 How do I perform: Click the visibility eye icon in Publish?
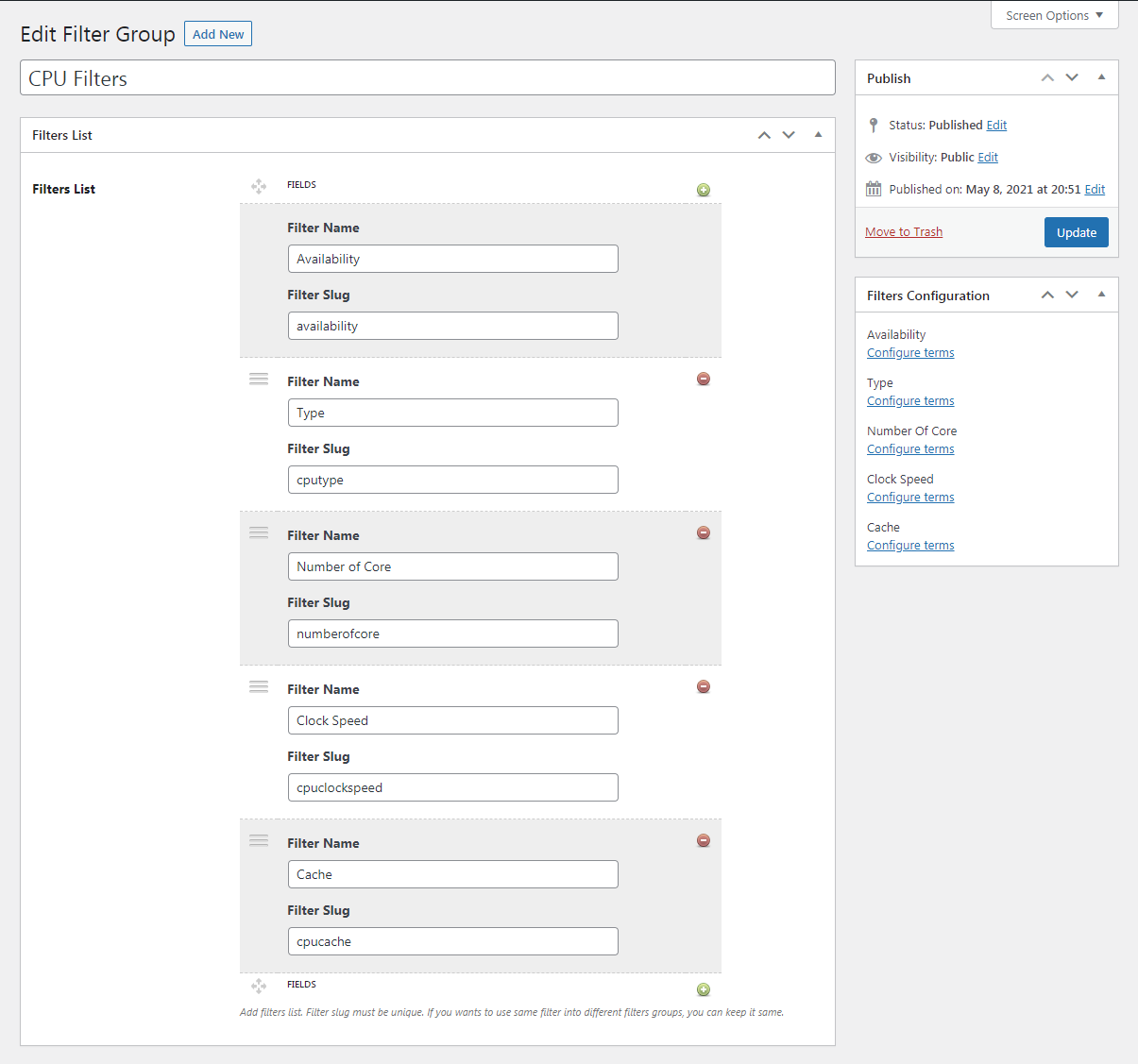point(874,158)
